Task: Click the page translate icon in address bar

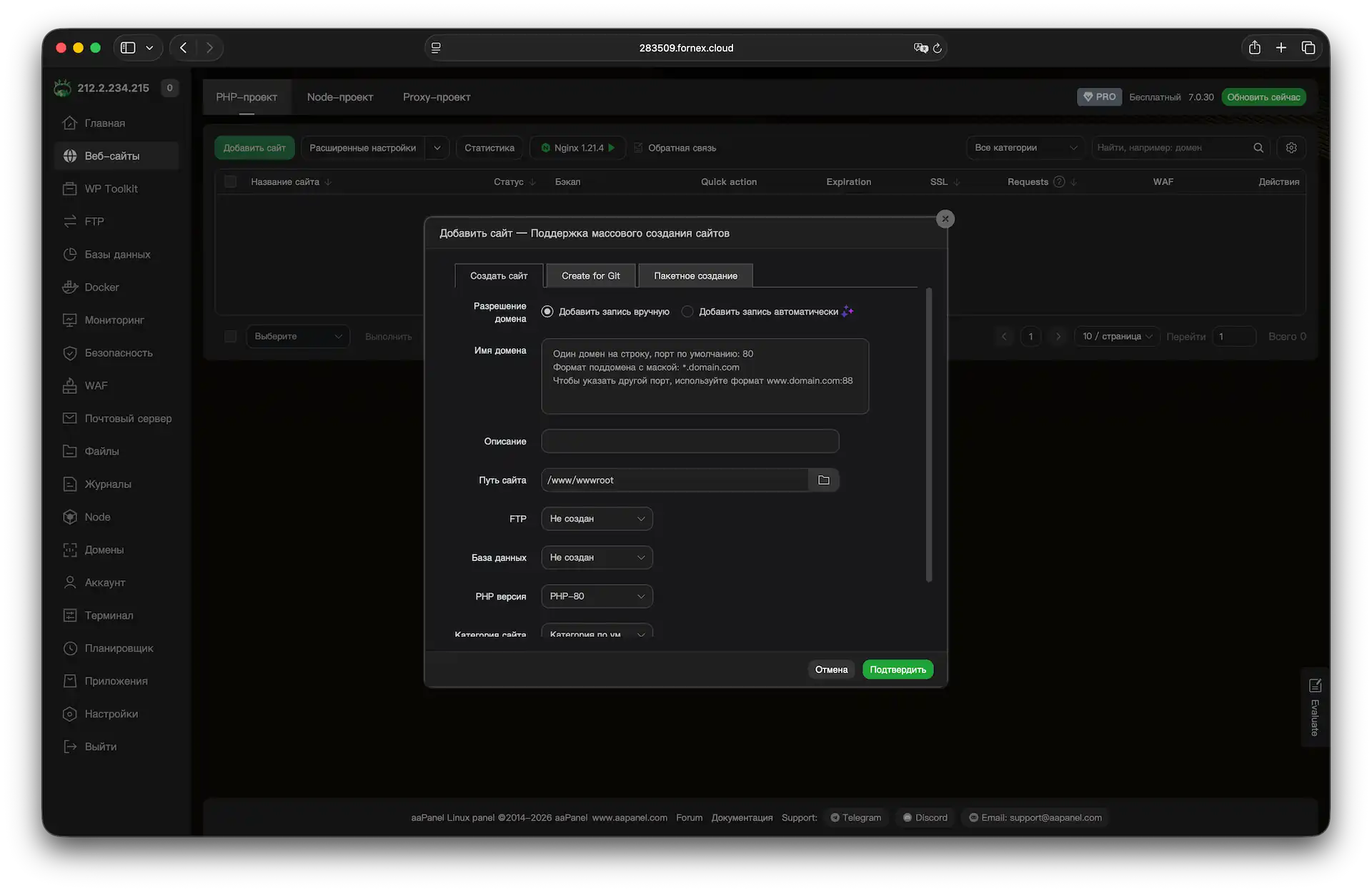Action: (920, 48)
